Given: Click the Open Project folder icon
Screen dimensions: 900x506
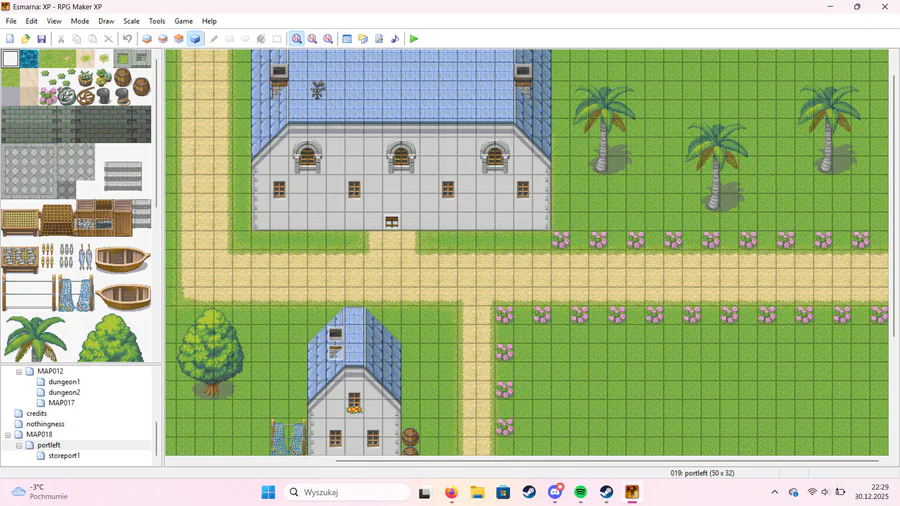Looking at the screenshot, I should [25, 39].
